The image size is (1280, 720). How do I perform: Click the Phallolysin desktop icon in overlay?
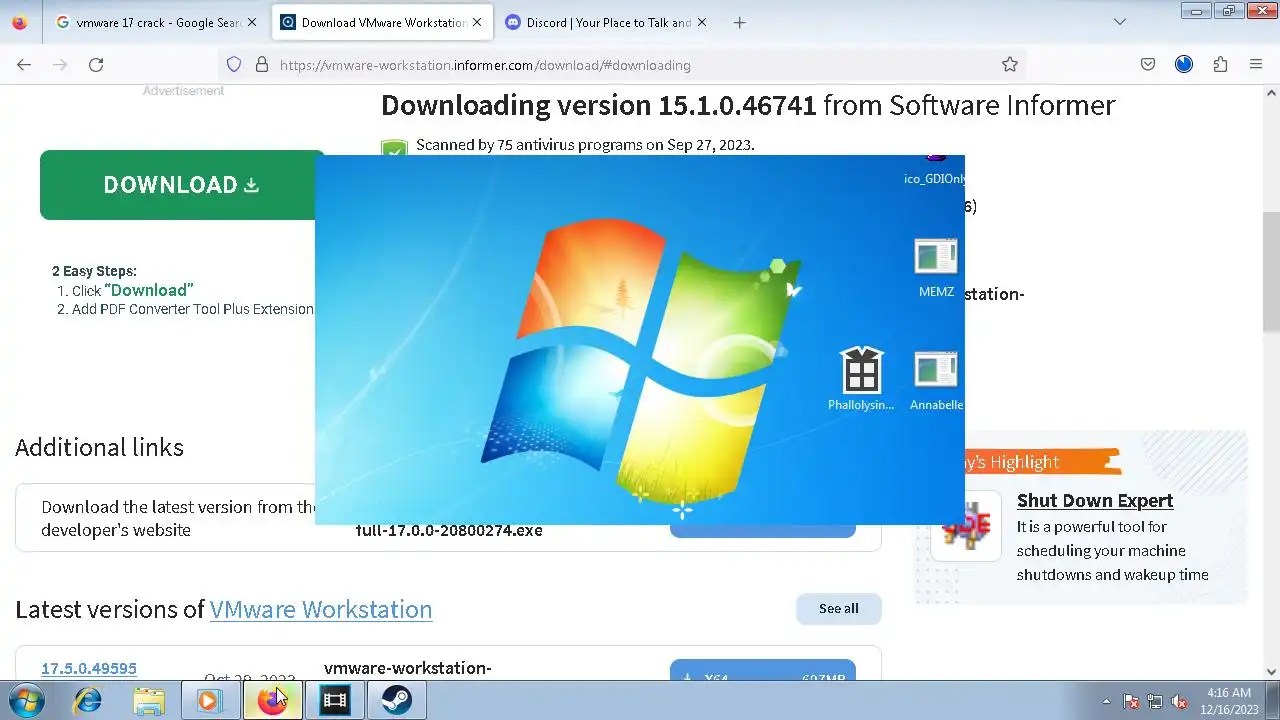(x=860, y=380)
